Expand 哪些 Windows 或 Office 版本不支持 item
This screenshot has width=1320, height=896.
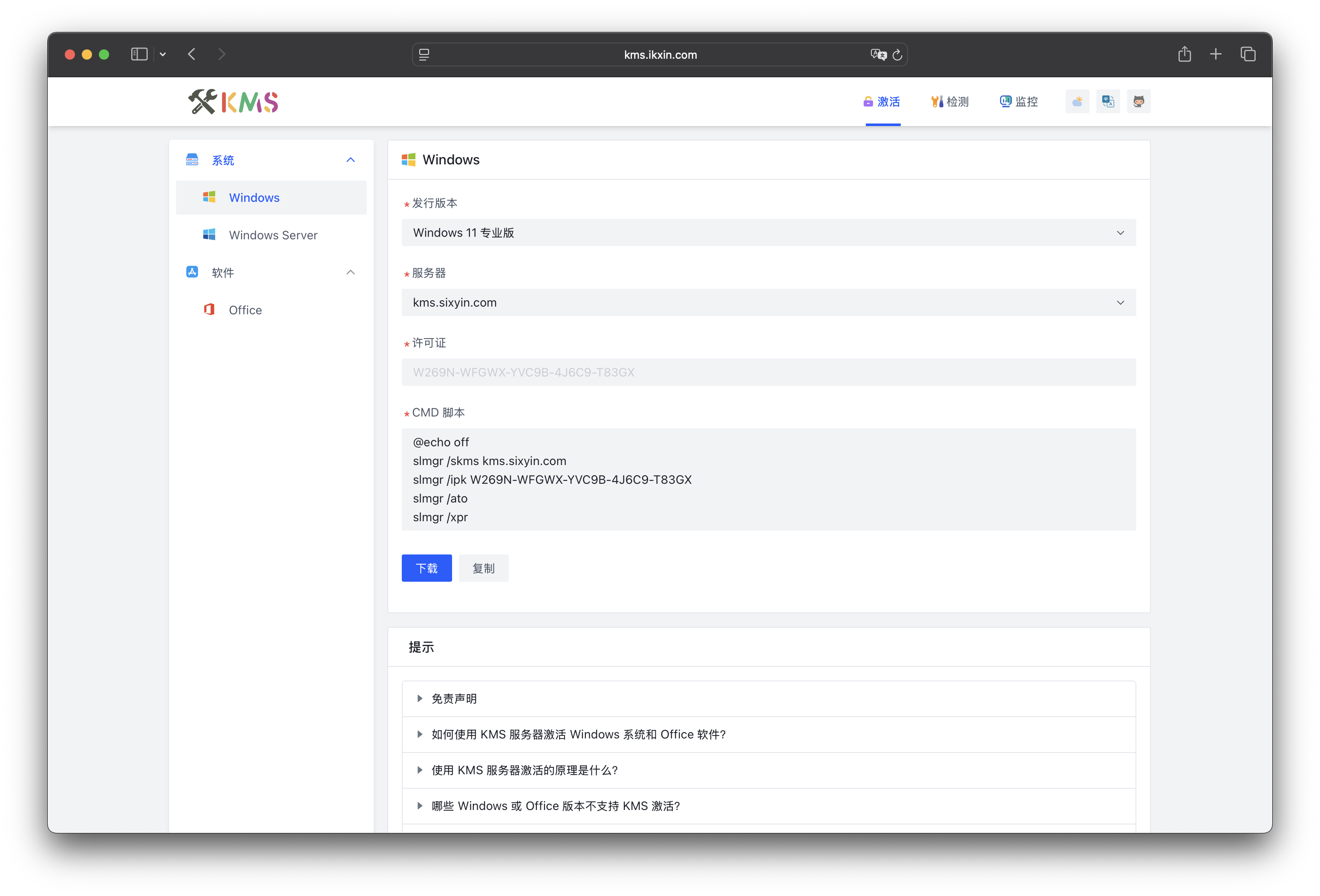point(769,806)
